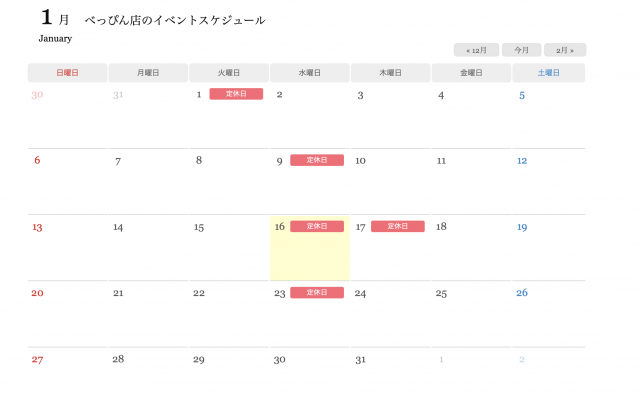Click date 20 in the calendar

37,293
